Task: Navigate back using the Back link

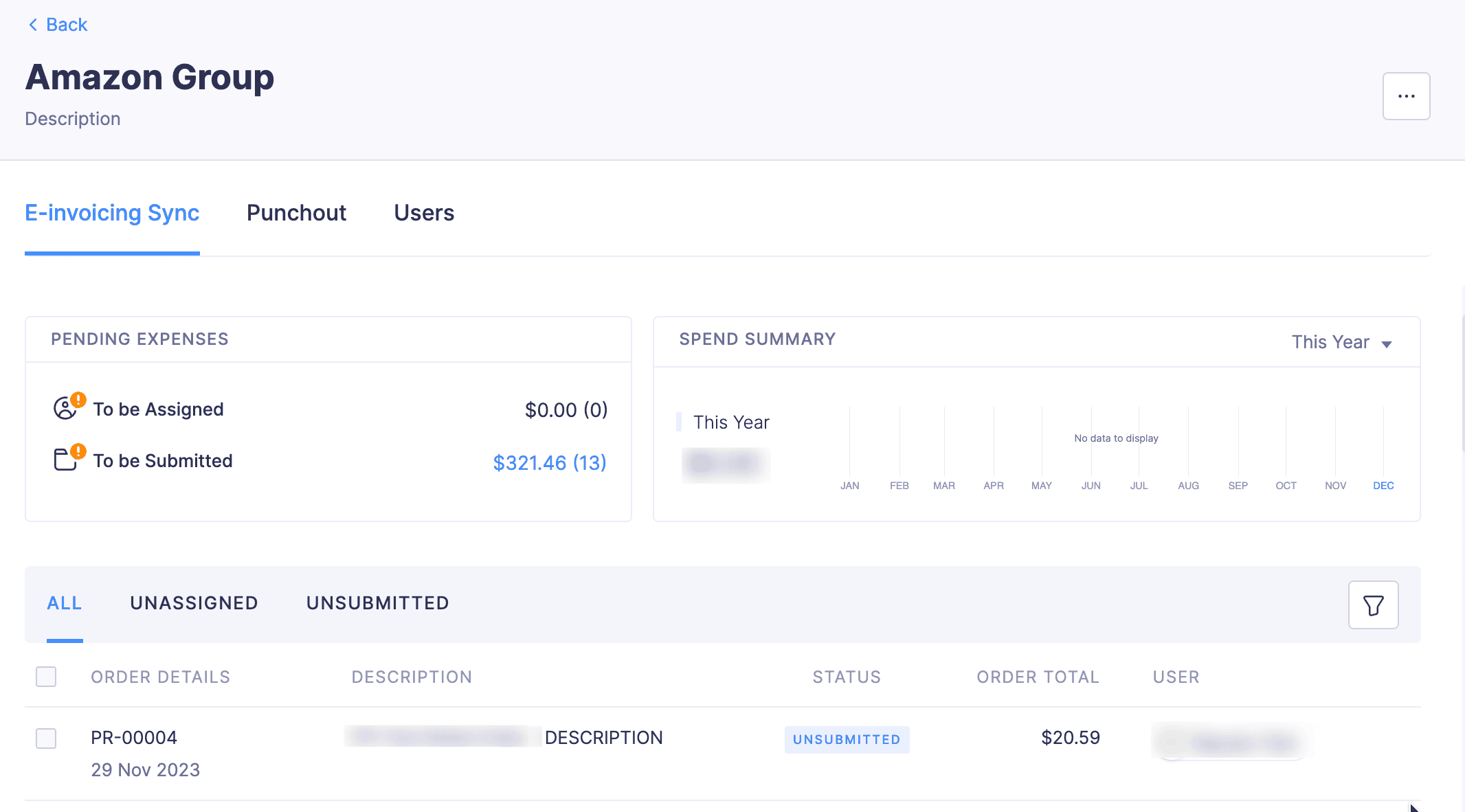Action: (67, 24)
